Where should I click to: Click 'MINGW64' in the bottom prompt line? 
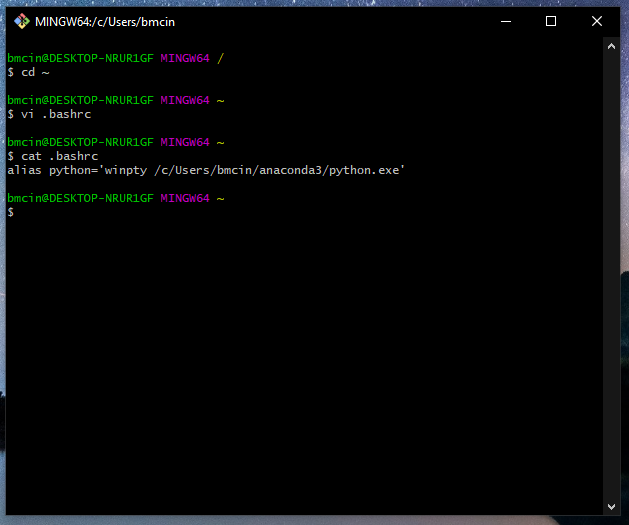[x=185, y=199]
